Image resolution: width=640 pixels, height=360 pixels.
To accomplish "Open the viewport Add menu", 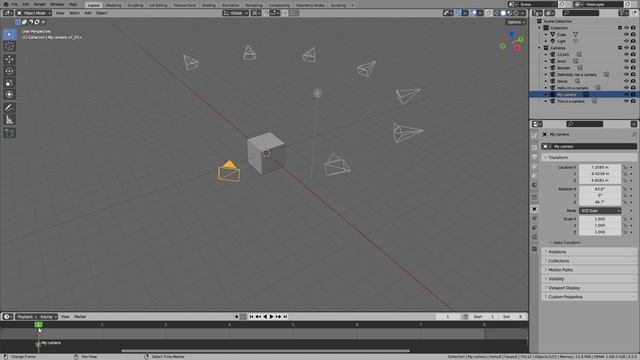I will (88, 13).
